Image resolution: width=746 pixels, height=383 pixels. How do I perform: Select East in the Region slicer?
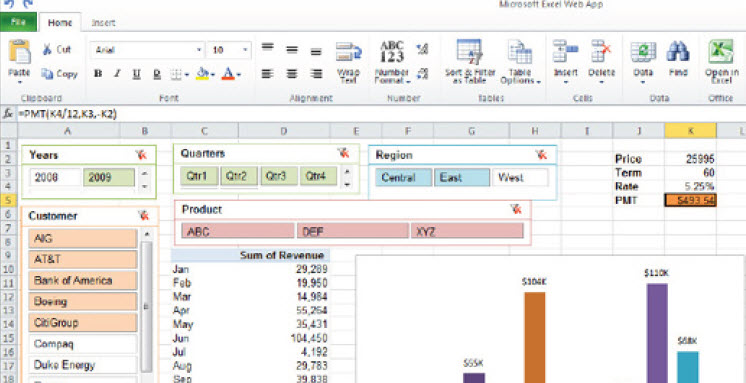(x=462, y=177)
